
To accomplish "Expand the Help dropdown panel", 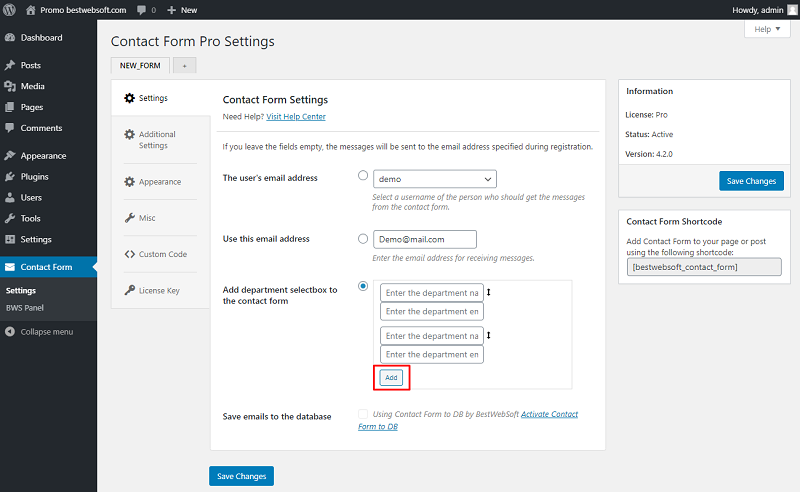I will [x=767, y=29].
